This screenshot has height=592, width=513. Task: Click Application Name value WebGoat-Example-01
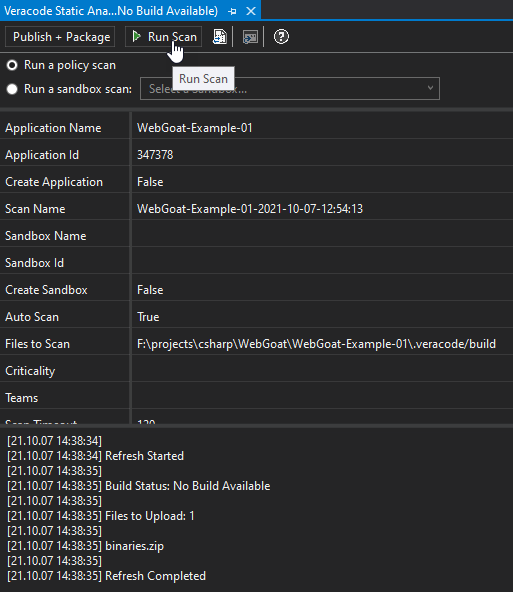click(194, 128)
